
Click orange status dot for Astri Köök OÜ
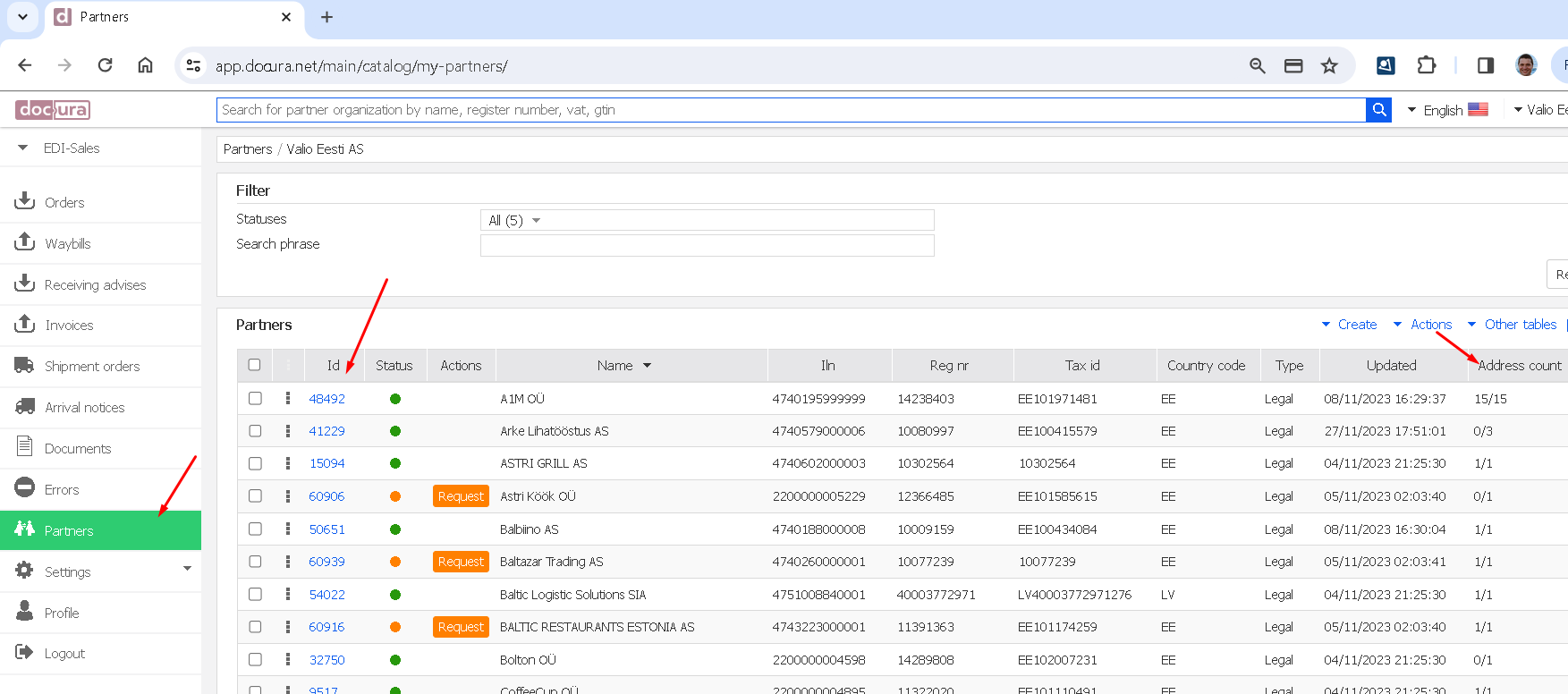tap(395, 496)
